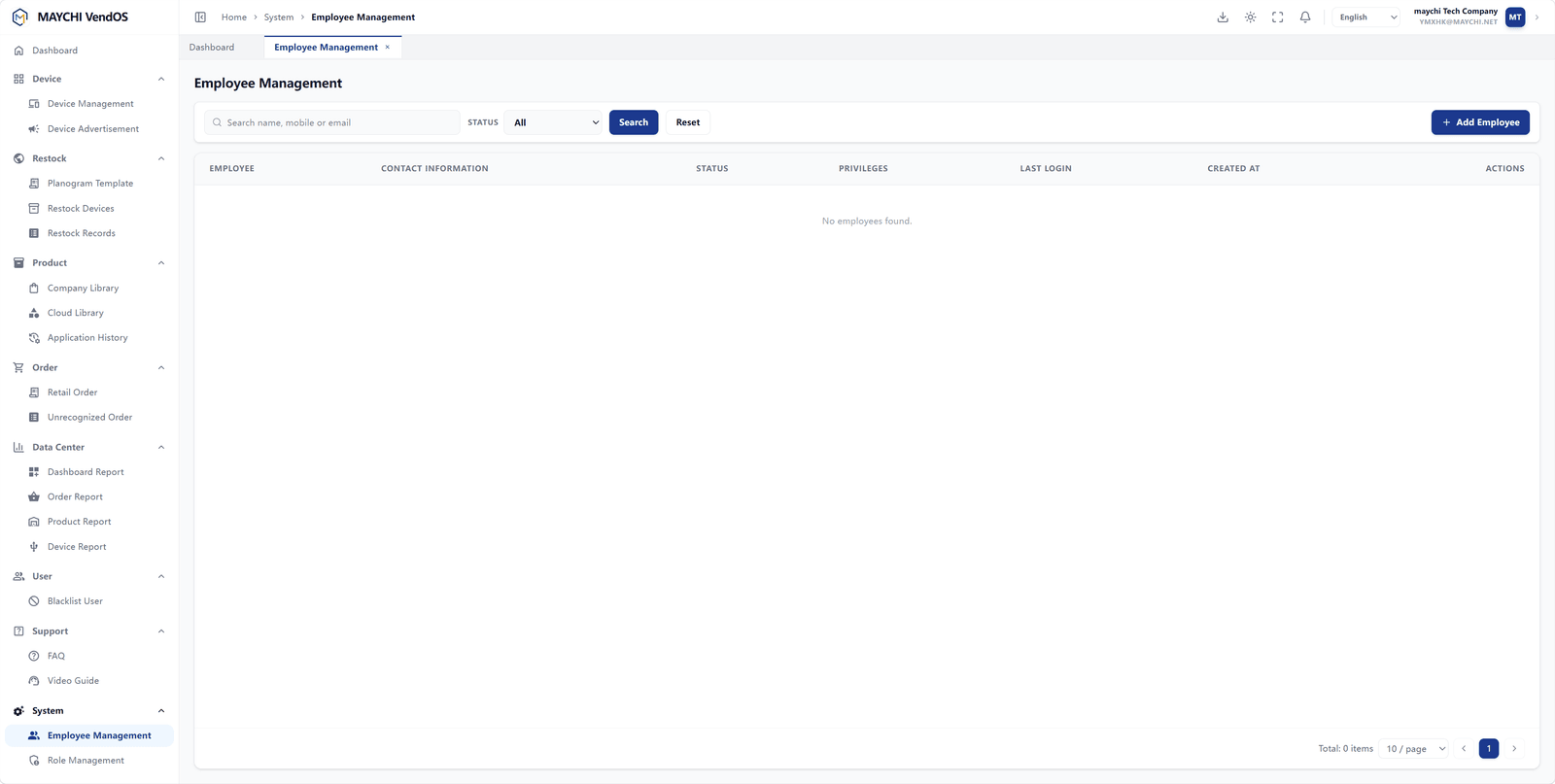
Task: Open the Status filter dropdown
Action: pos(555,122)
